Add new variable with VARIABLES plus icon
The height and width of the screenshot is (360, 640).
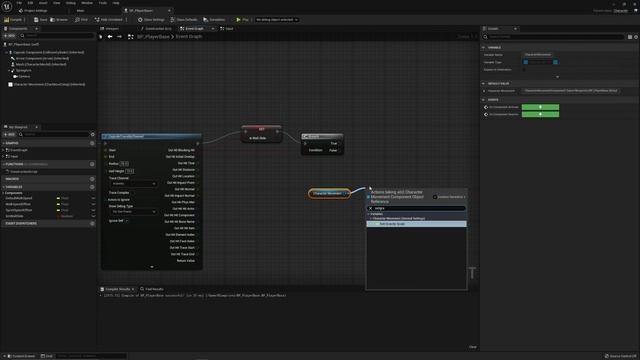92,187
